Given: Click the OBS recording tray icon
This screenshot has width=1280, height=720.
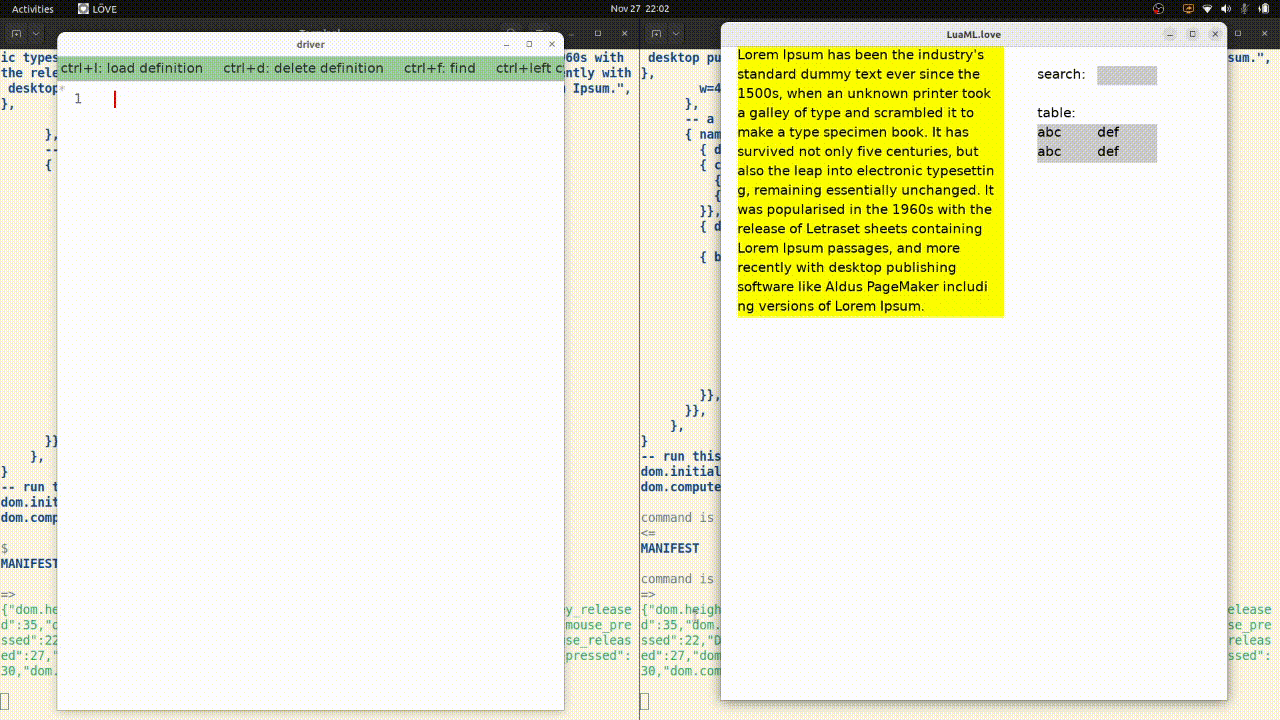Looking at the screenshot, I should pos(1158,9).
